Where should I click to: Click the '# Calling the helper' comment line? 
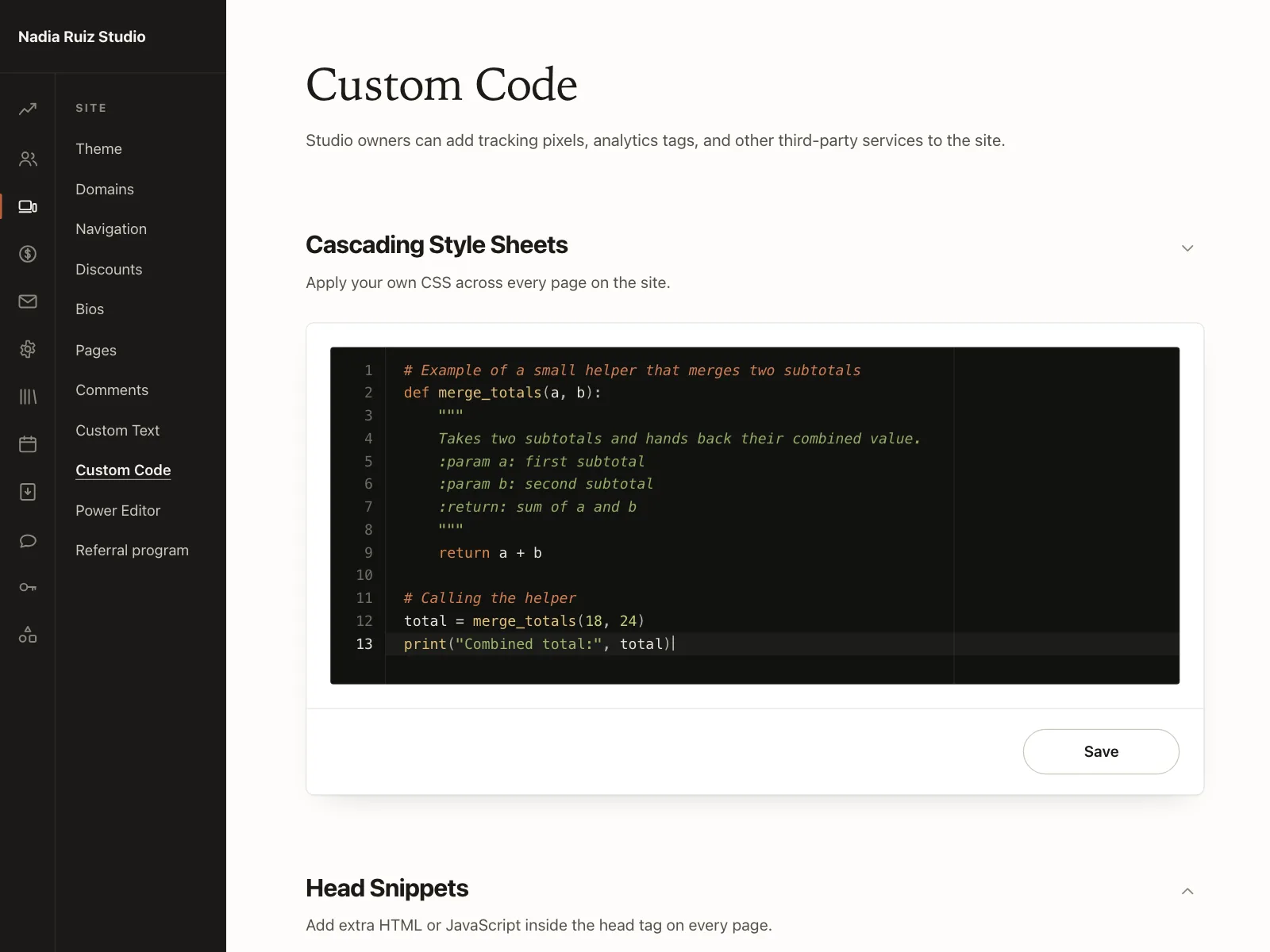pos(490,598)
